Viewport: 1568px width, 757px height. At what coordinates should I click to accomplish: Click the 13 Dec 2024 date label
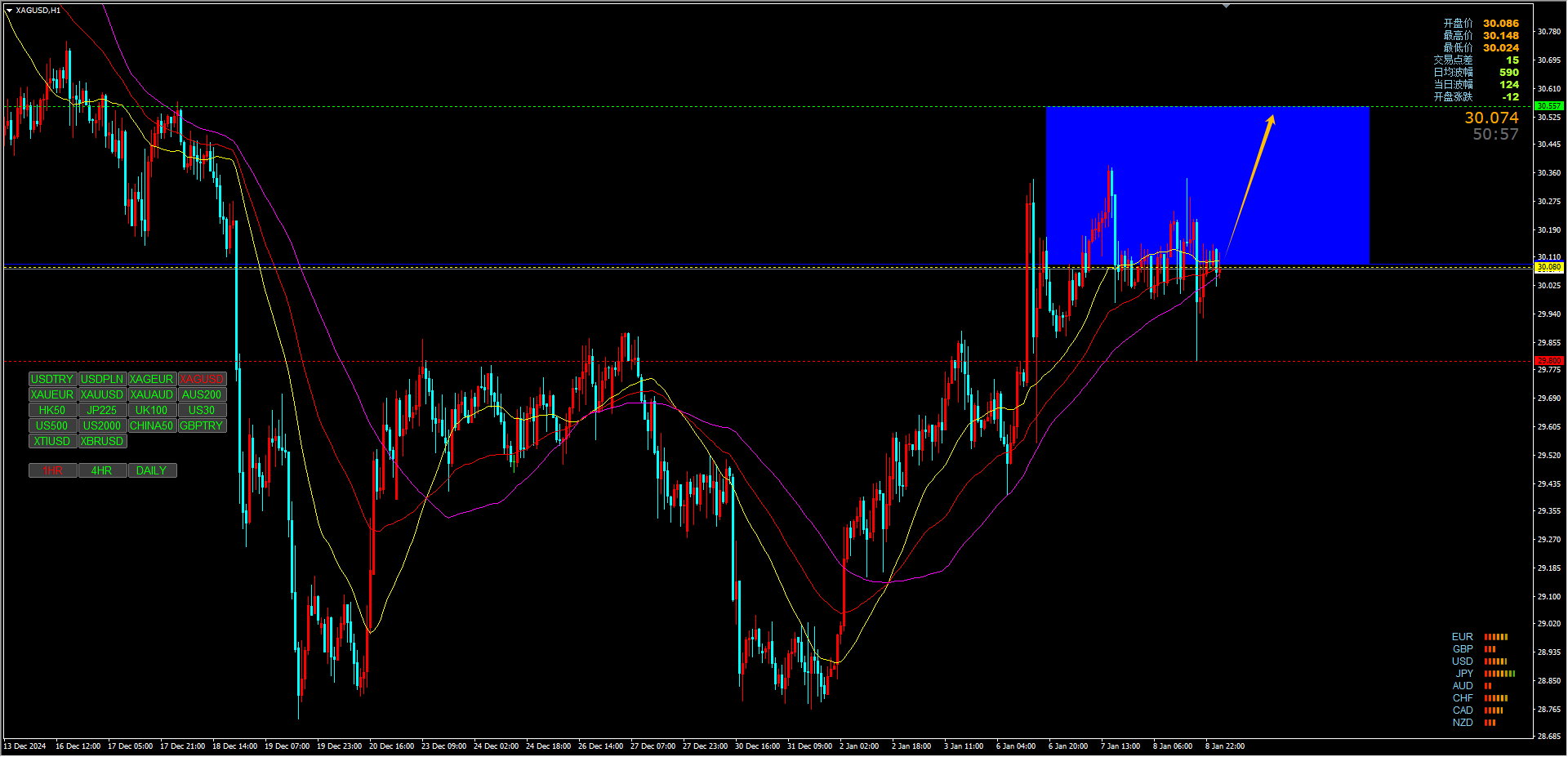tap(25, 746)
